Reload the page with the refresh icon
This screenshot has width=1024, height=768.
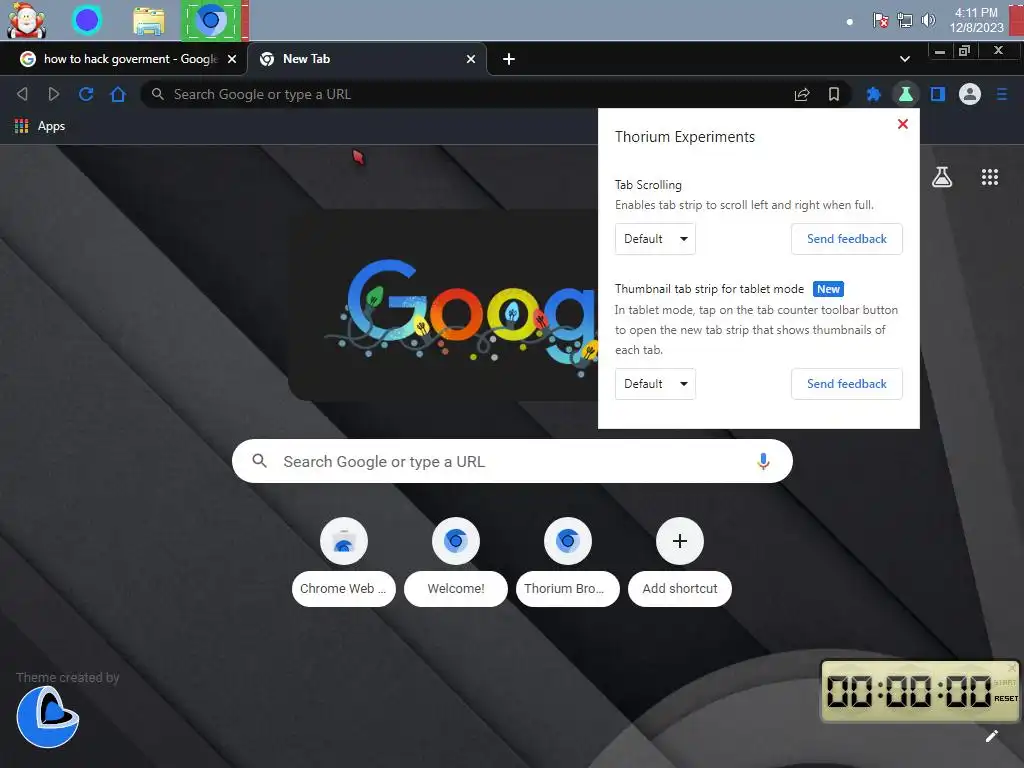pyautogui.click(x=86, y=94)
